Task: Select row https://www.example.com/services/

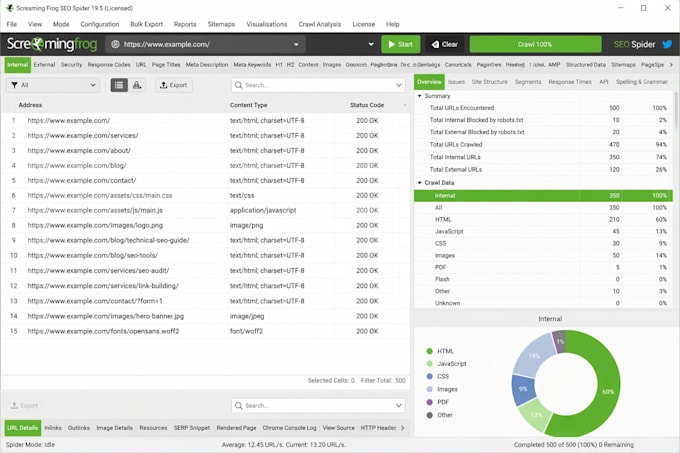Action: click(205, 136)
